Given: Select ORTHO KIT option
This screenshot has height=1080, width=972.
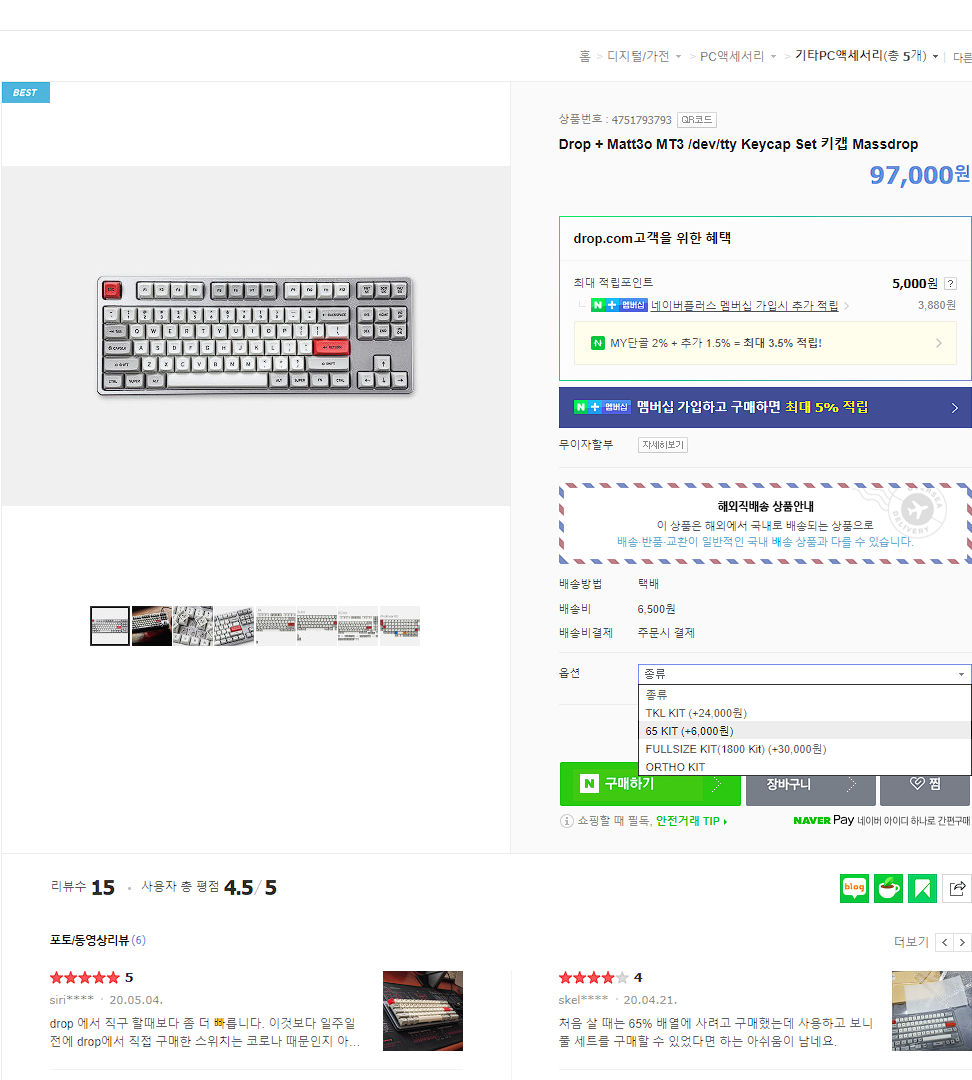Looking at the screenshot, I should tap(804, 767).
